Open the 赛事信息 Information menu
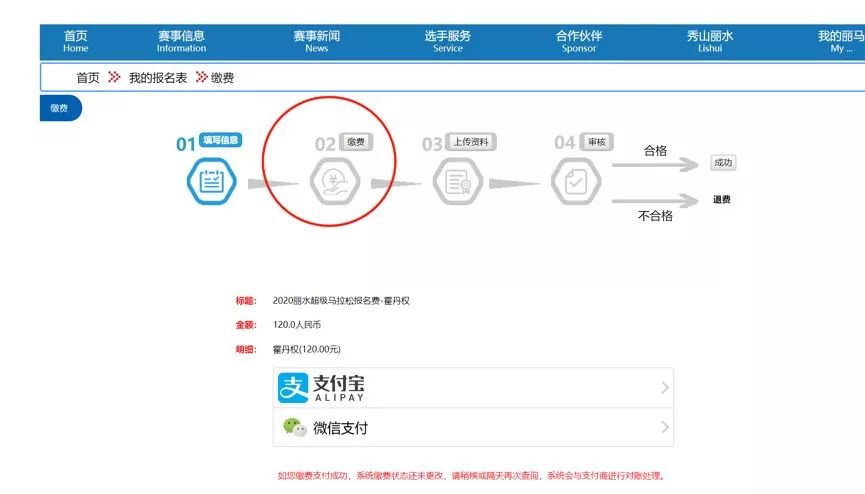The image size is (865, 494). pos(181,41)
